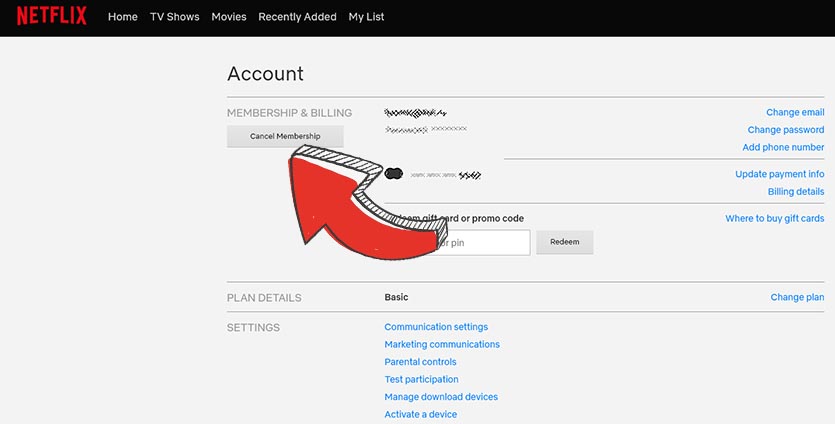Click the Redeem button
The height and width of the screenshot is (424, 835).
click(565, 242)
